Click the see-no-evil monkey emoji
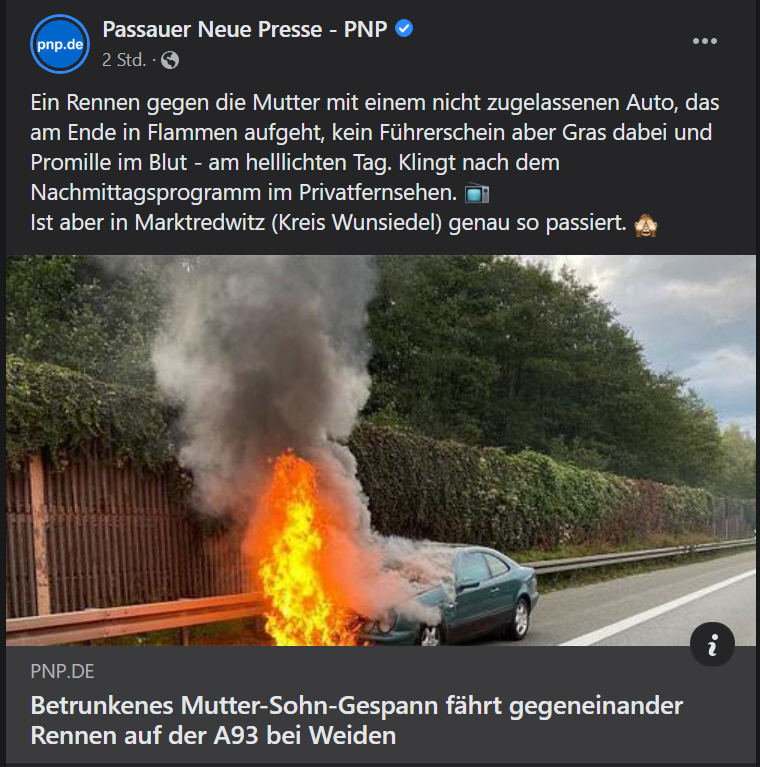 pyautogui.click(x=646, y=225)
